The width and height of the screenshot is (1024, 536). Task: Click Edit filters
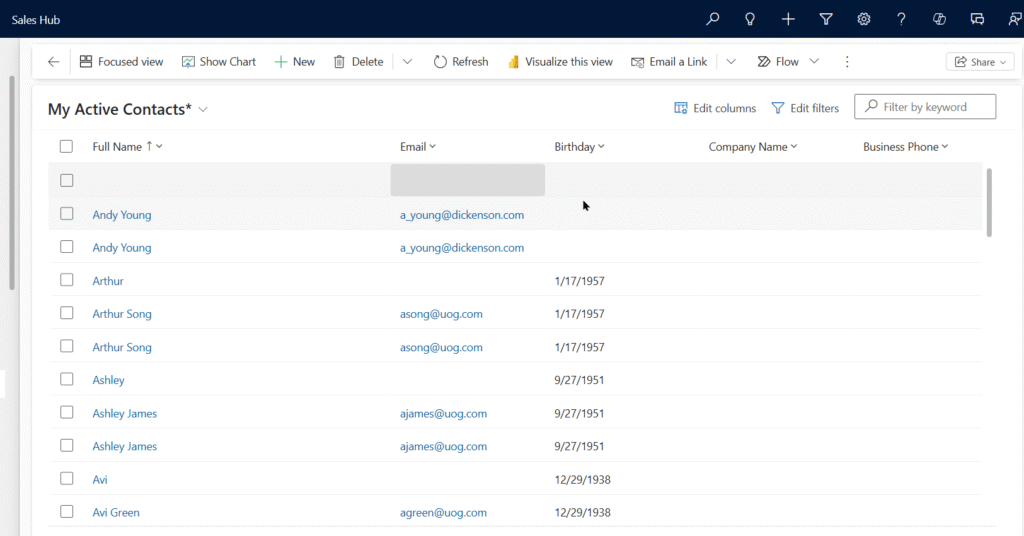pyautogui.click(x=805, y=108)
